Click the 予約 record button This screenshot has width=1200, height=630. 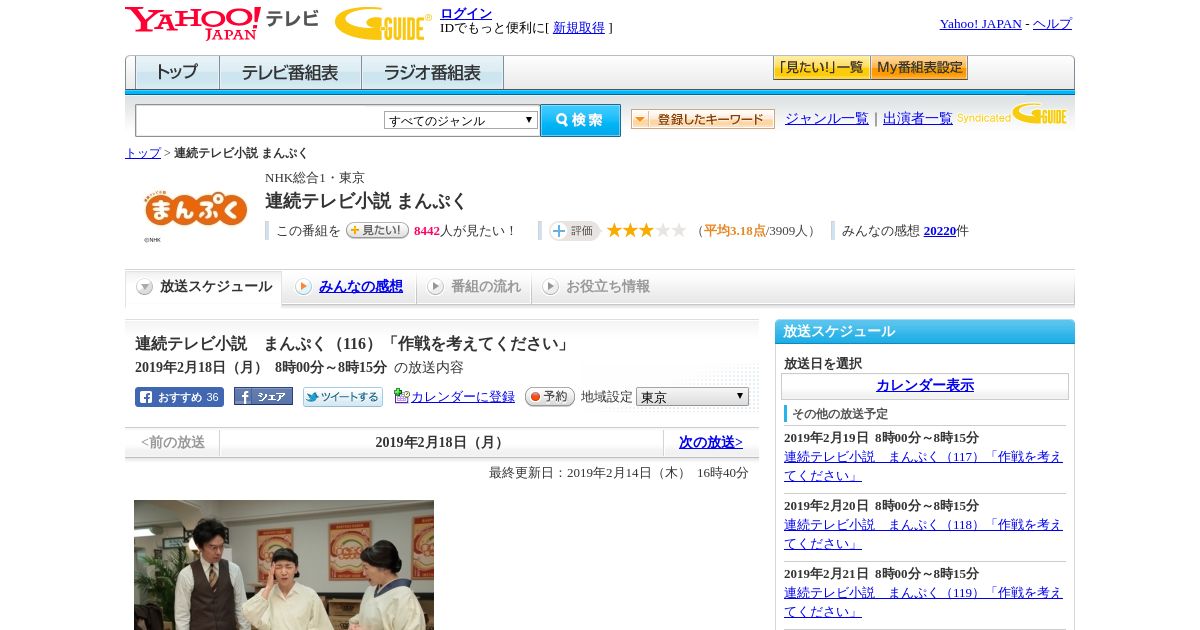coord(550,397)
